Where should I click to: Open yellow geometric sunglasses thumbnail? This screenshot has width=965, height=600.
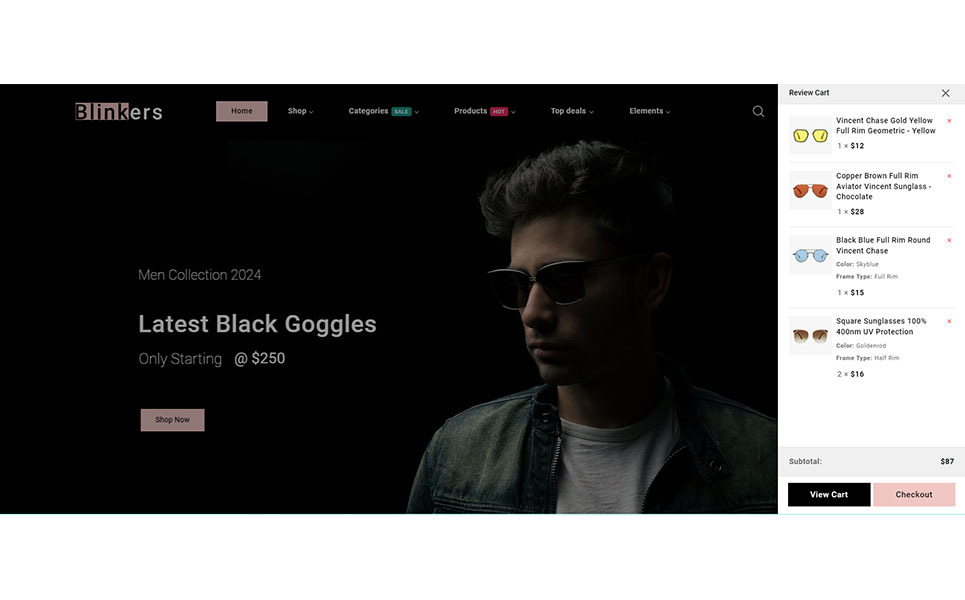pos(810,135)
